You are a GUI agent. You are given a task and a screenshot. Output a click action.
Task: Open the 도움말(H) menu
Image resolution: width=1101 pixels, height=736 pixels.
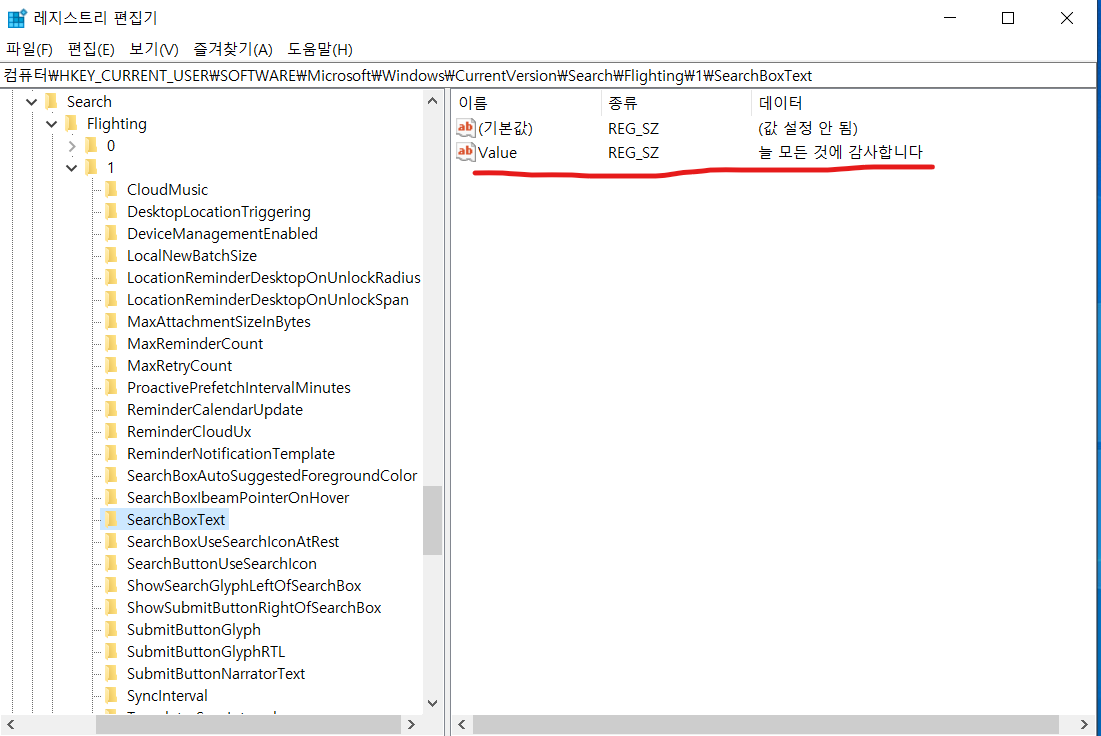(x=319, y=49)
